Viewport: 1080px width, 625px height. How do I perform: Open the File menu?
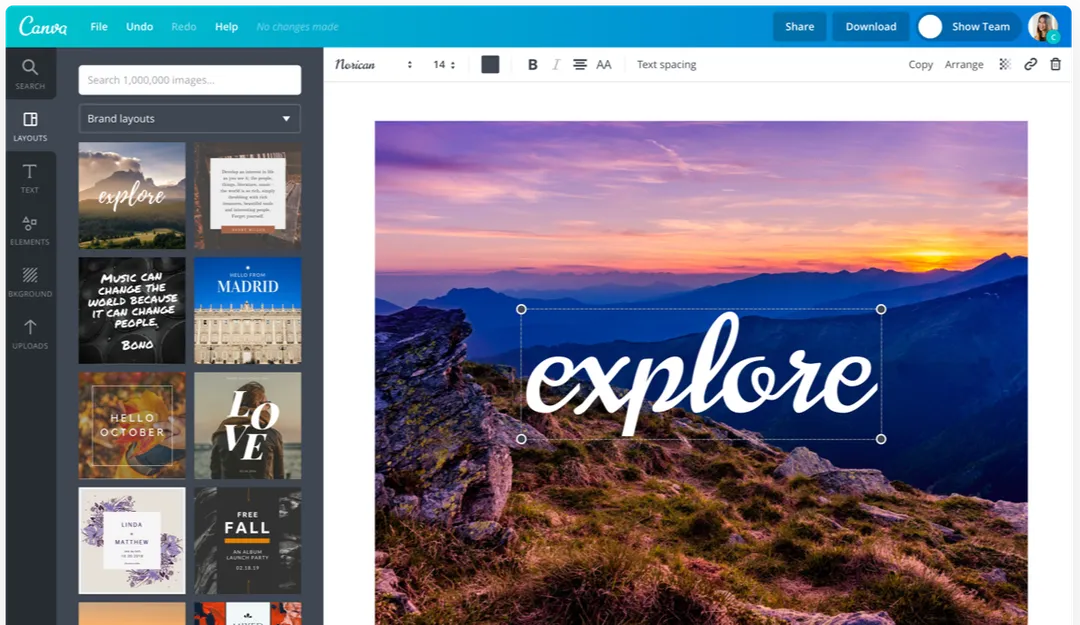pos(99,27)
